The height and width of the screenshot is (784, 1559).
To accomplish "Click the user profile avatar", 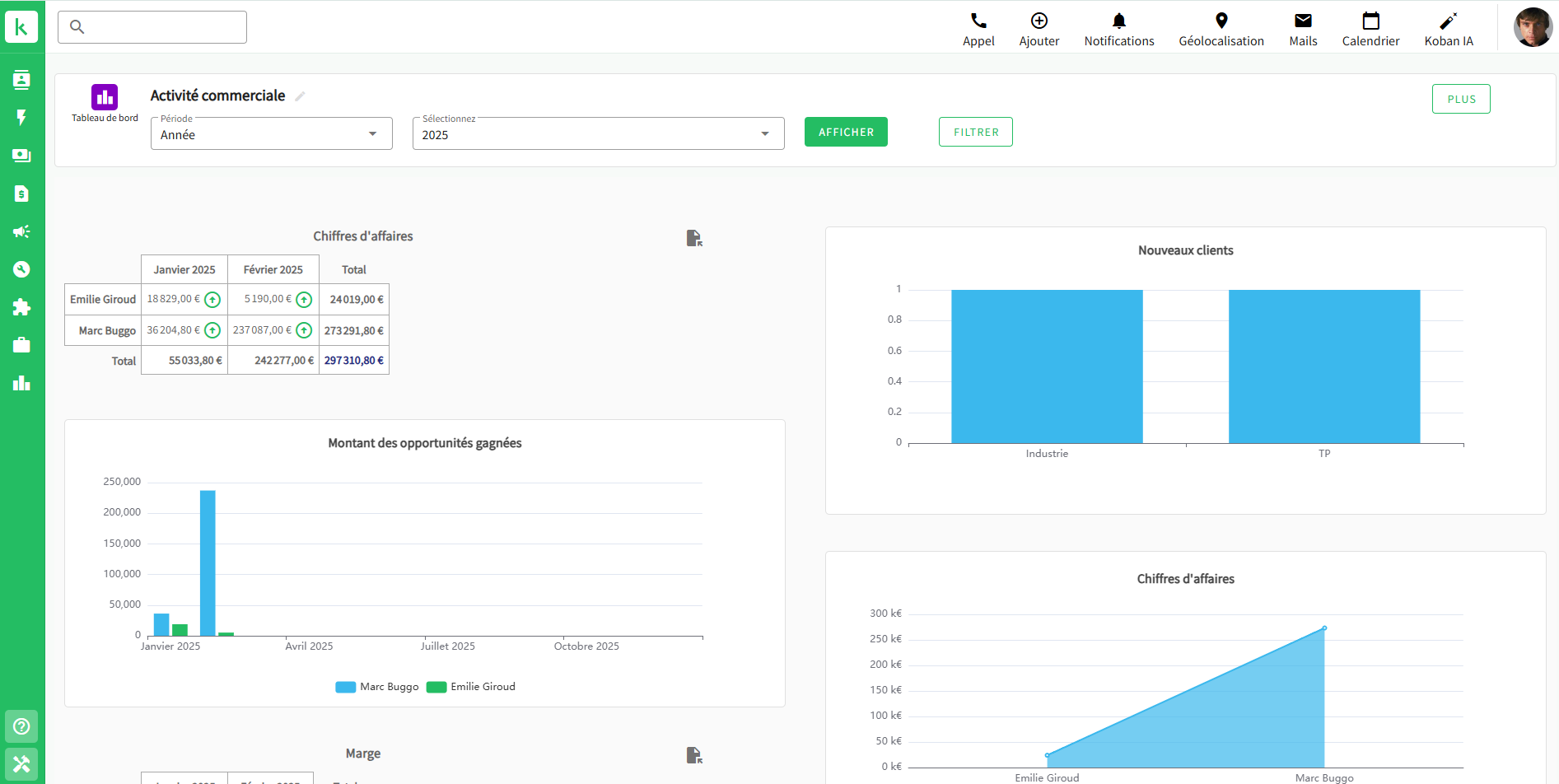I will click(x=1533, y=27).
